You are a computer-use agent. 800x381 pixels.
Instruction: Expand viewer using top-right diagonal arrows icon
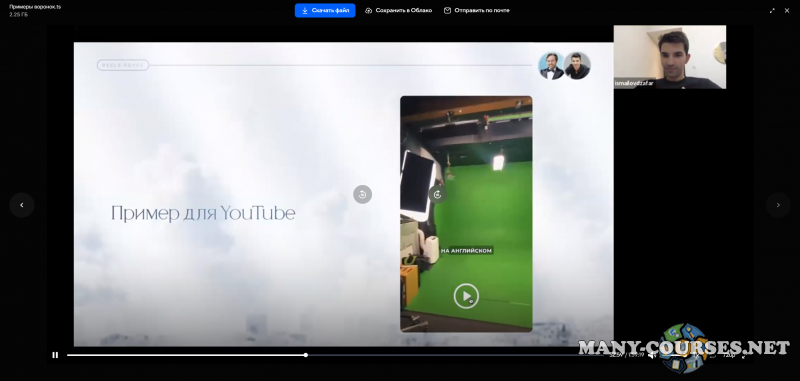pos(772,10)
